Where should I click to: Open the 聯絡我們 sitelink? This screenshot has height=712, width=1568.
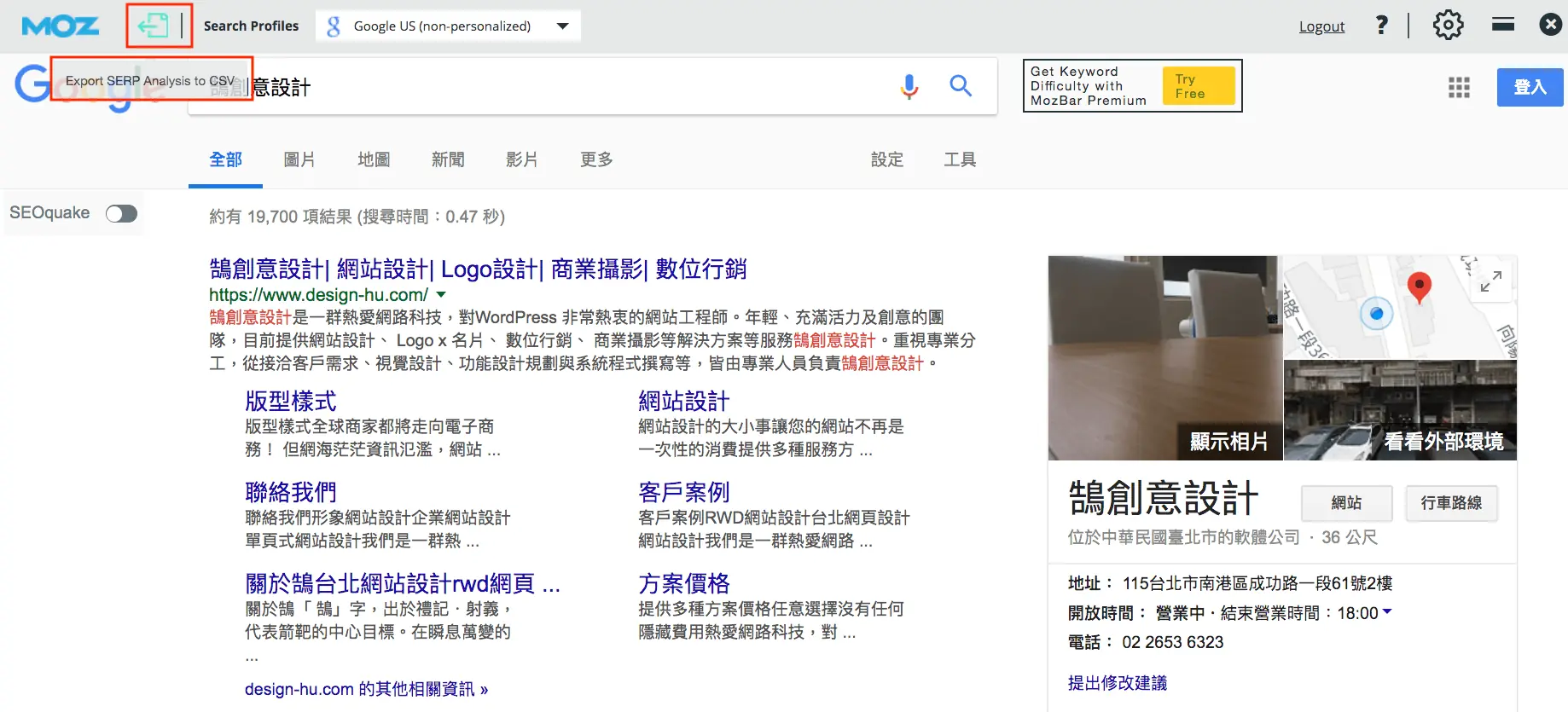coord(291,492)
